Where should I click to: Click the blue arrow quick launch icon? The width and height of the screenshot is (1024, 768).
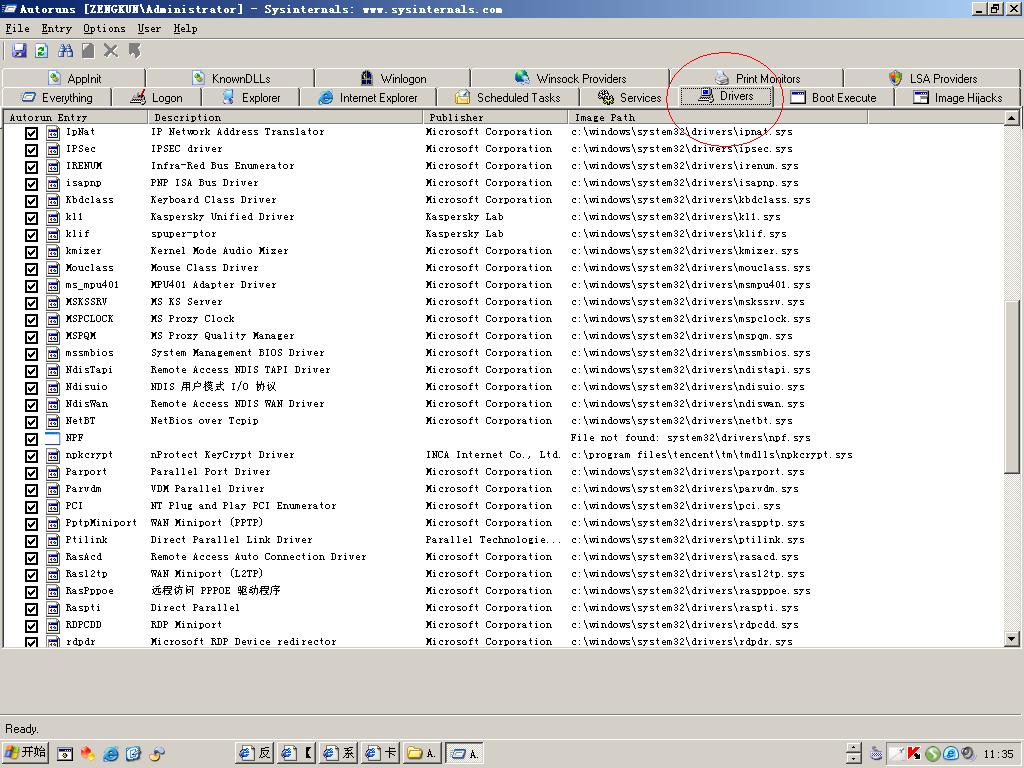tap(133, 754)
